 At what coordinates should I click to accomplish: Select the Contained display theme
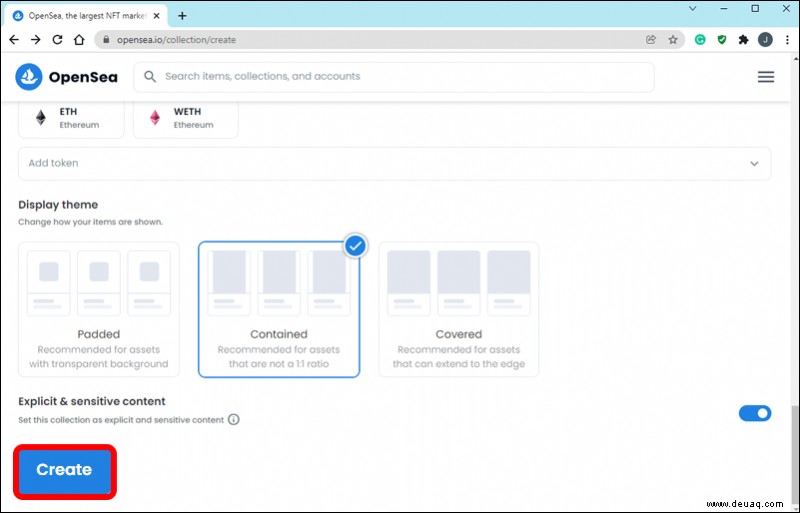point(279,310)
